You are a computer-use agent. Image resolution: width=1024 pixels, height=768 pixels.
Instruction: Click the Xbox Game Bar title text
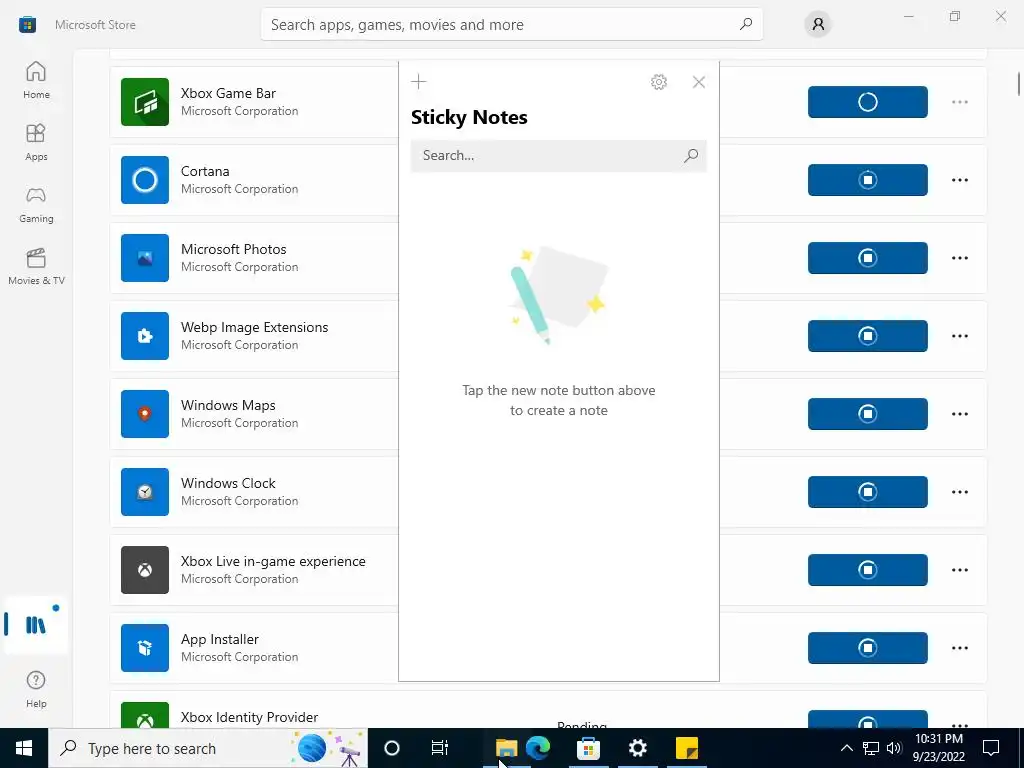coord(228,93)
